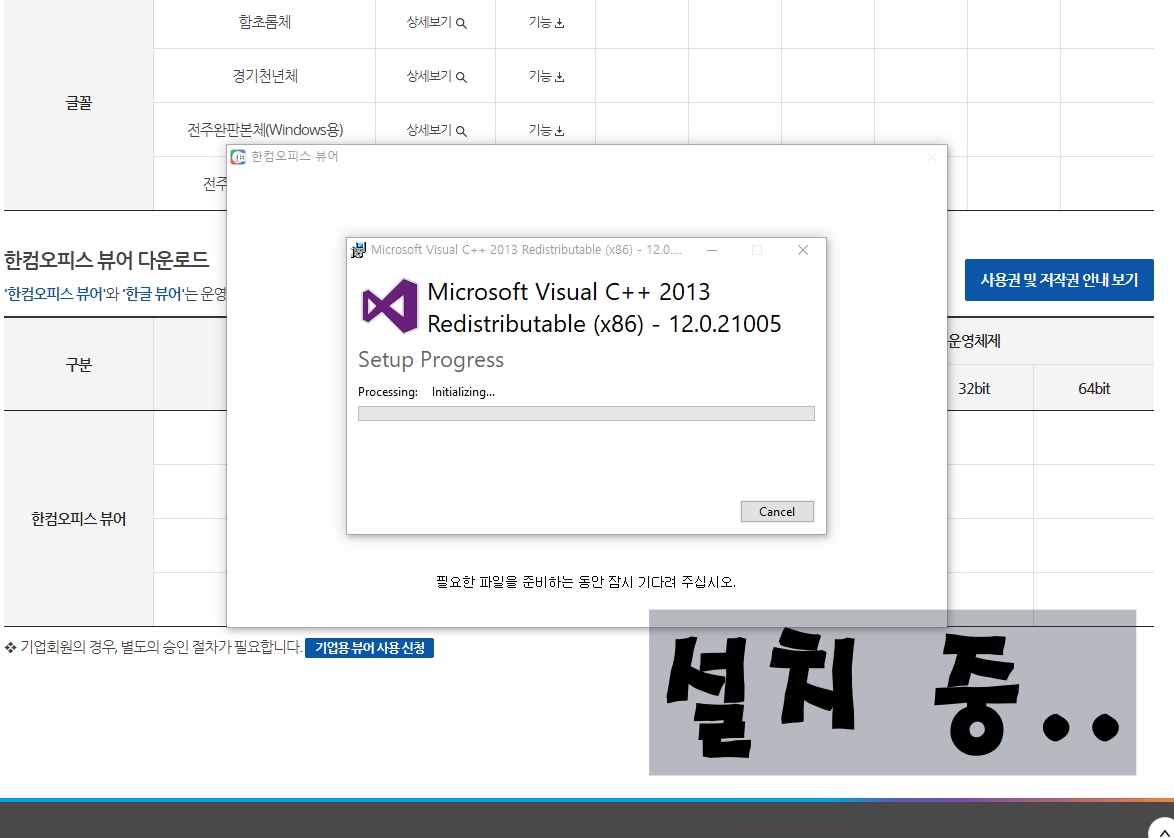Click the Setup Progress heading text
This screenshot has height=838, width=1174.
tap(431, 360)
